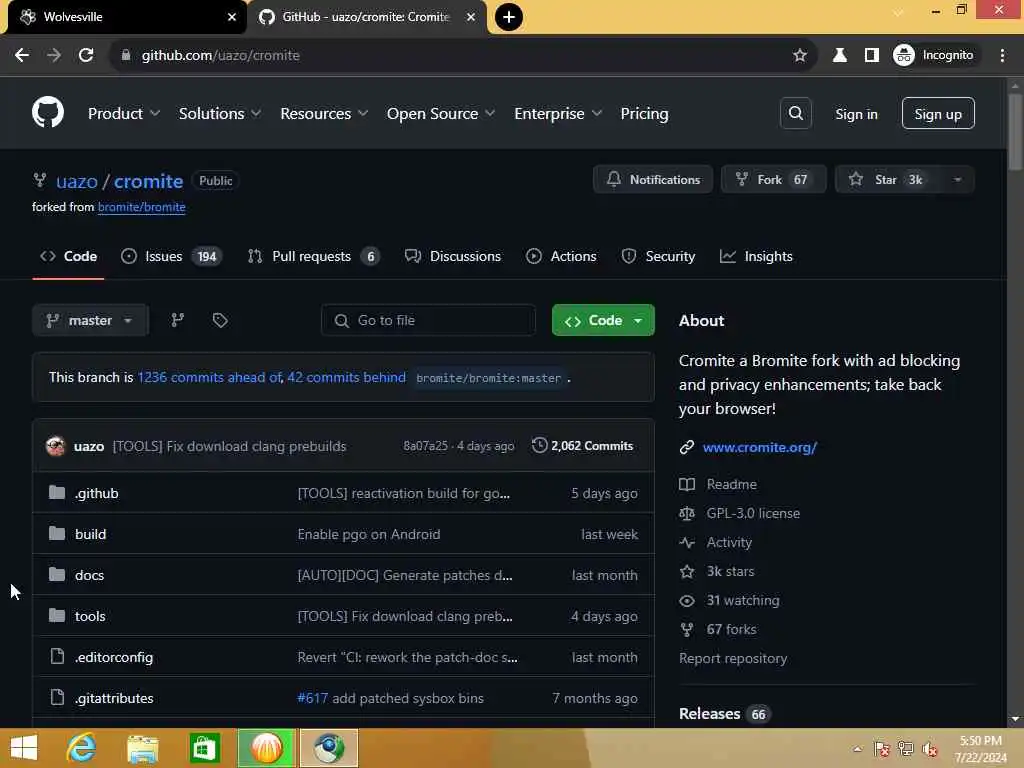This screenshot has height=768, width=1024.
Task: Open the Star lists dropdown arrow
Action: pyautogui.click(x=957, y=180)
